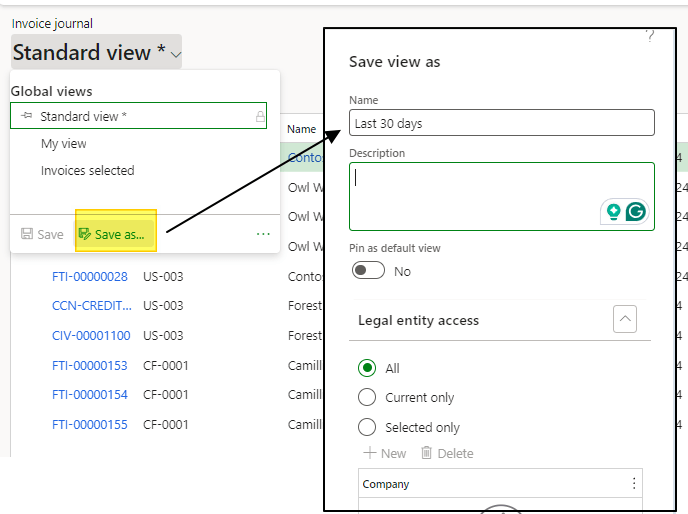Select the Selected only radio button
The image size is (688, 514).
367,427
